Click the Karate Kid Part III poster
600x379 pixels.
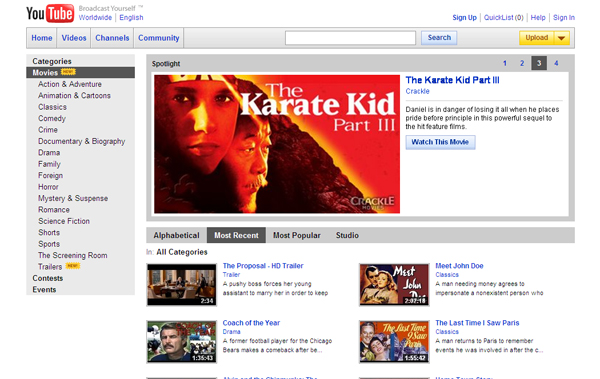277,144
